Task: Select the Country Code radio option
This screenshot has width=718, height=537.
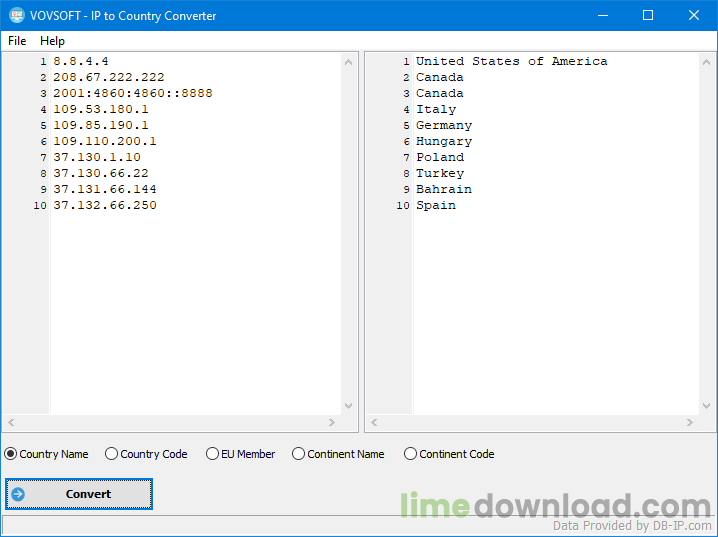Action: [146, 454]
